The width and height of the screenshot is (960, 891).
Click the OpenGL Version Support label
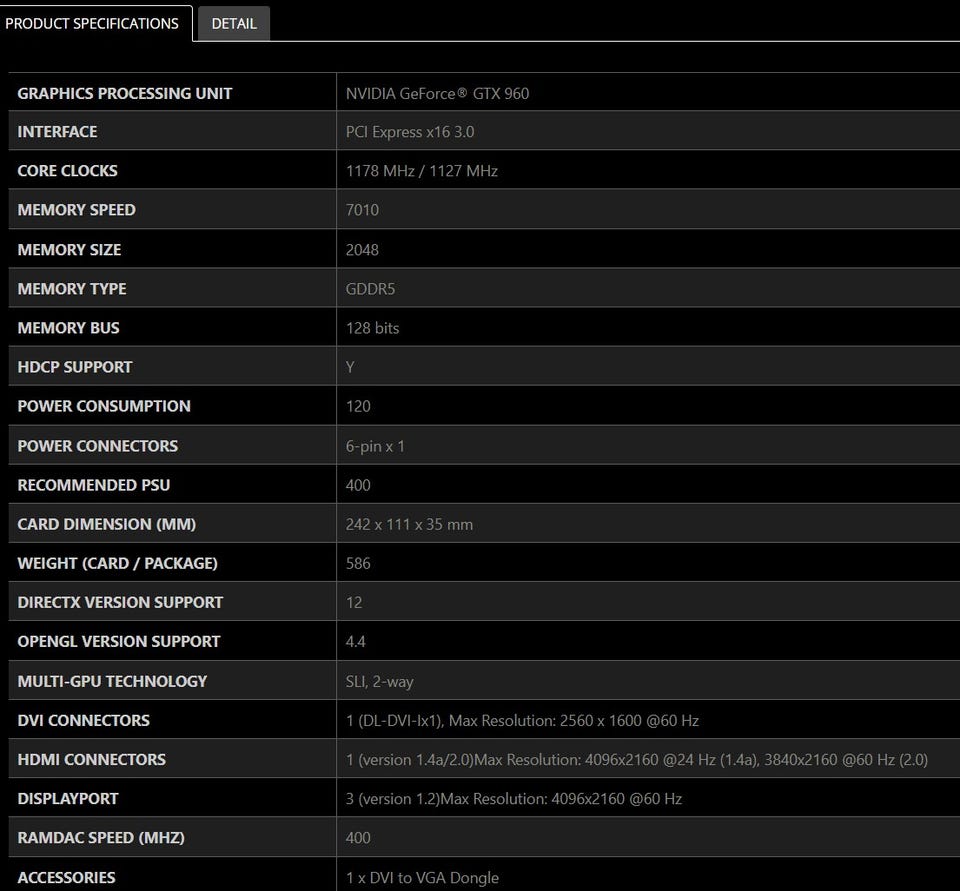click(x=119, y=642)
